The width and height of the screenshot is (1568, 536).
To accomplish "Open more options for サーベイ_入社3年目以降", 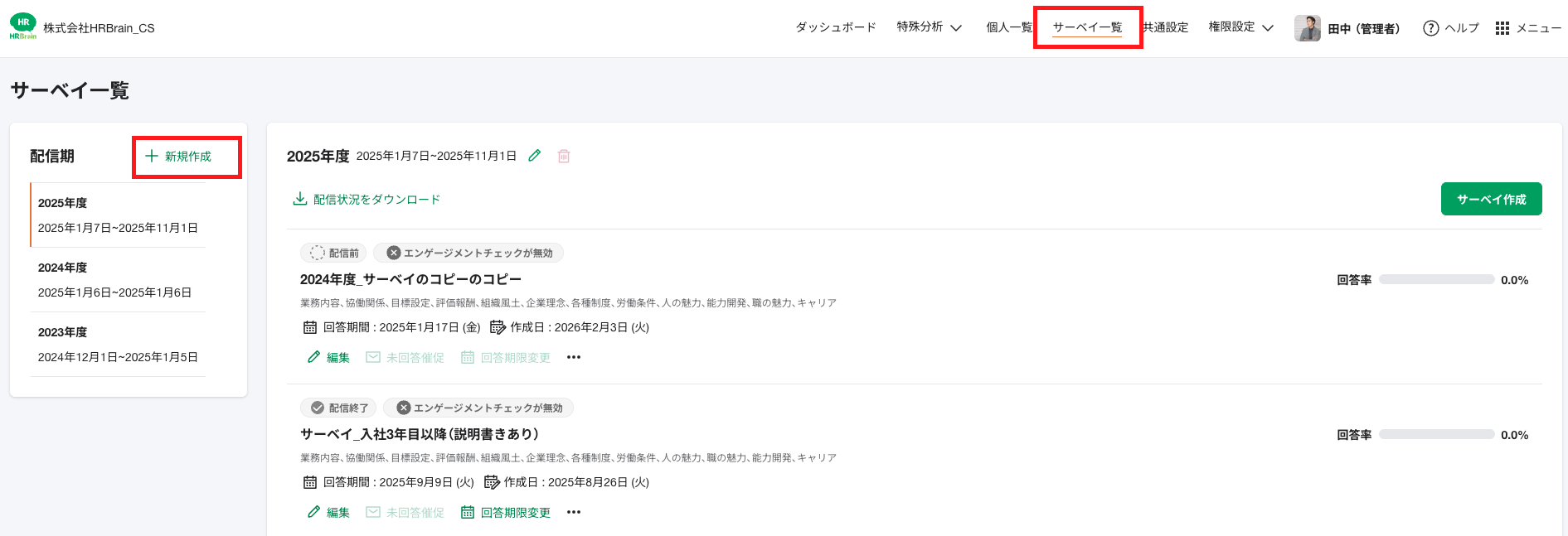I will tap(574, 512).
